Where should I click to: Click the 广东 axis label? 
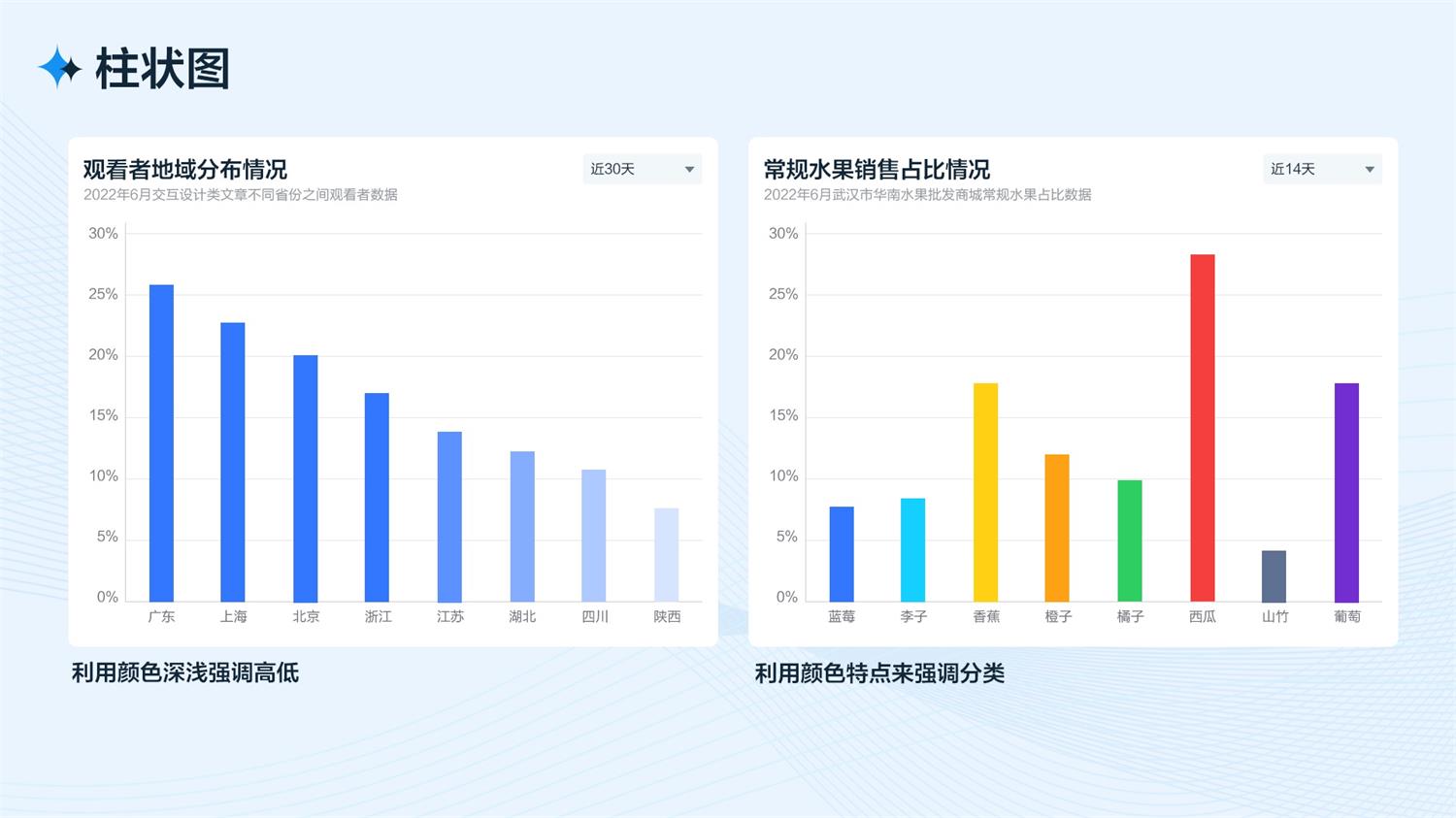(161, 617)
